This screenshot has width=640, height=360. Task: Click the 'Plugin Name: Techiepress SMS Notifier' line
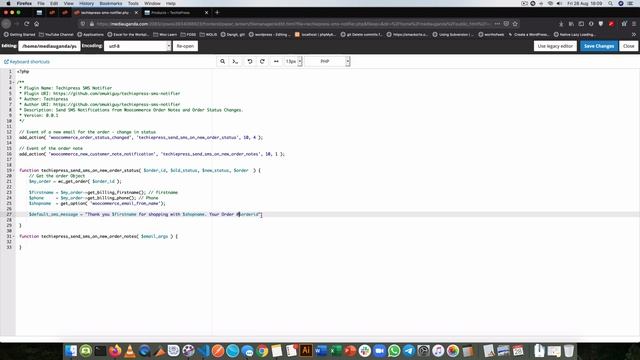pyautogui.click(x=65, y=88)
